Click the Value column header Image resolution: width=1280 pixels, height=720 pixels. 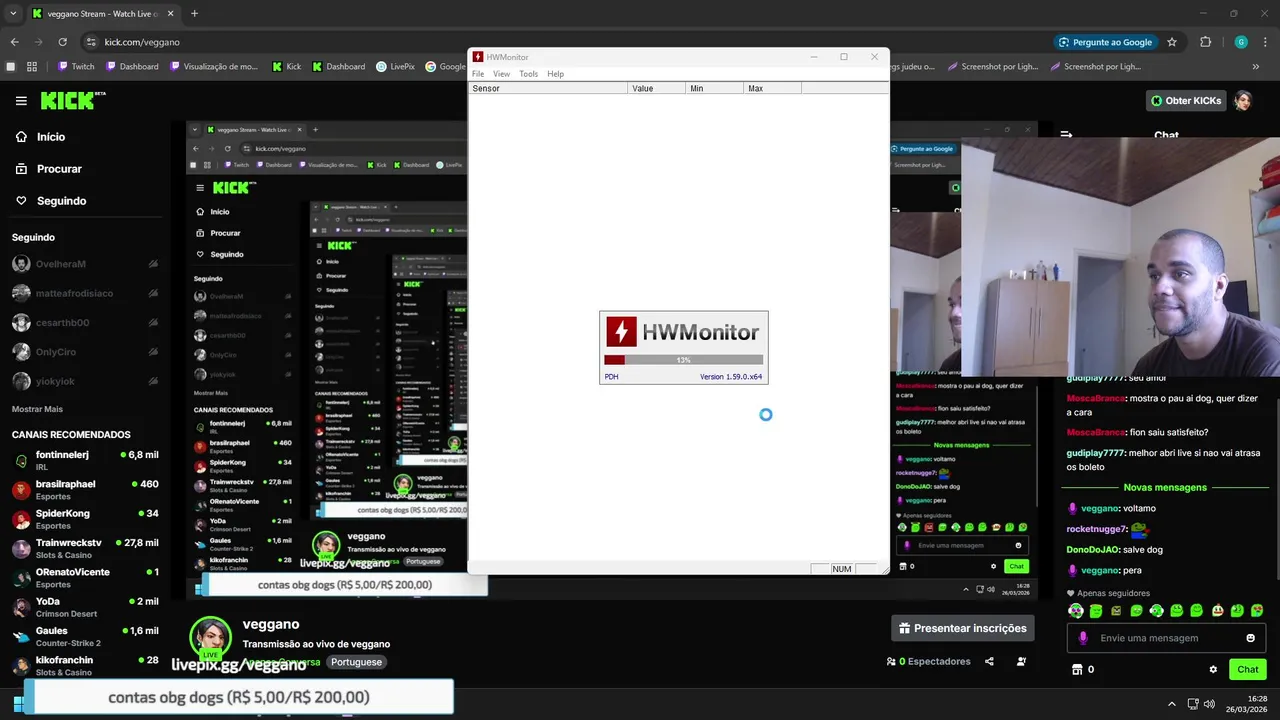coord(657,88)
